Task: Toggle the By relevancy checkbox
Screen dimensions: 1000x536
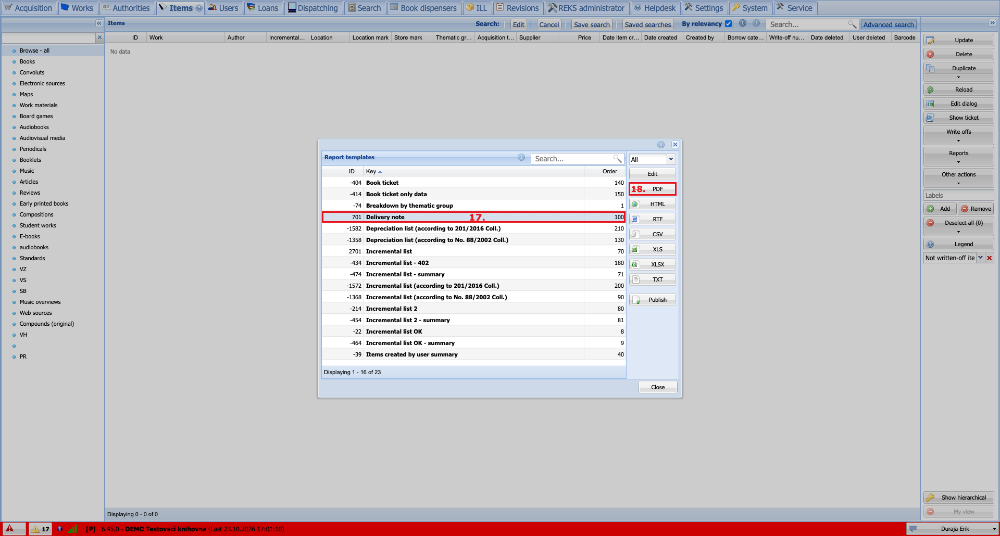Action: click(x=729, y=24)
